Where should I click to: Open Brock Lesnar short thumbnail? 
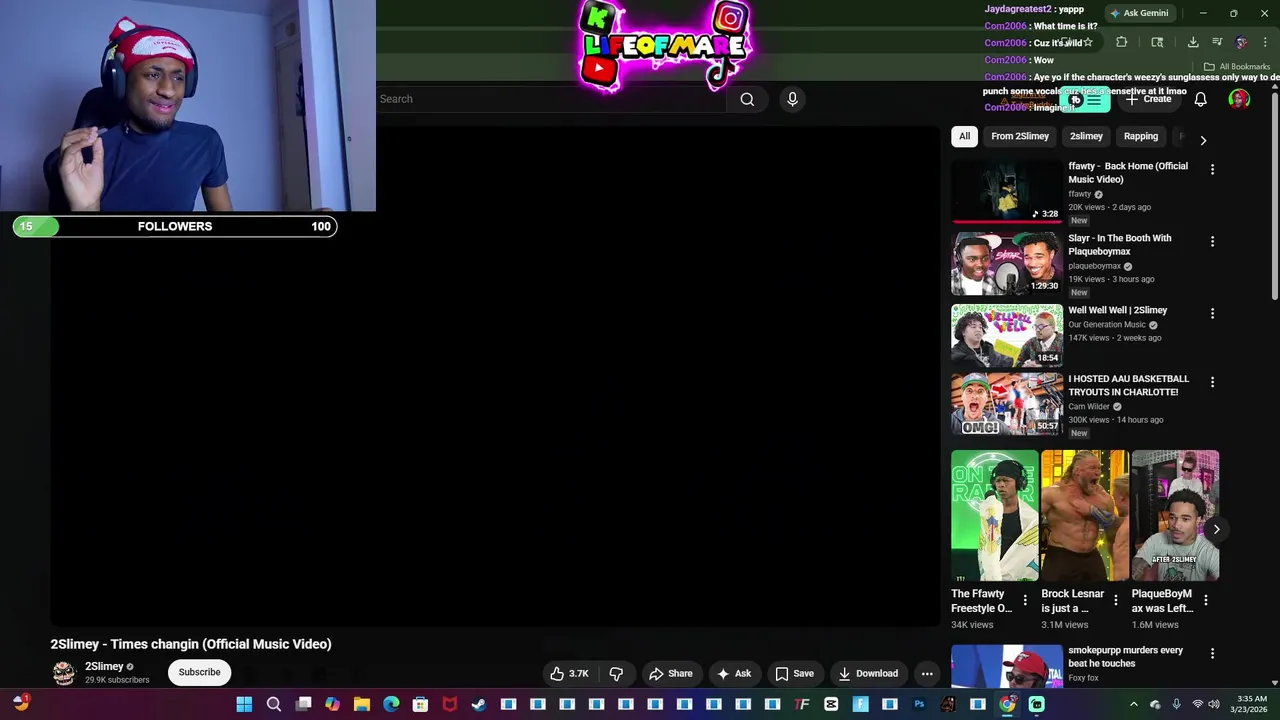pos(1084,515)
